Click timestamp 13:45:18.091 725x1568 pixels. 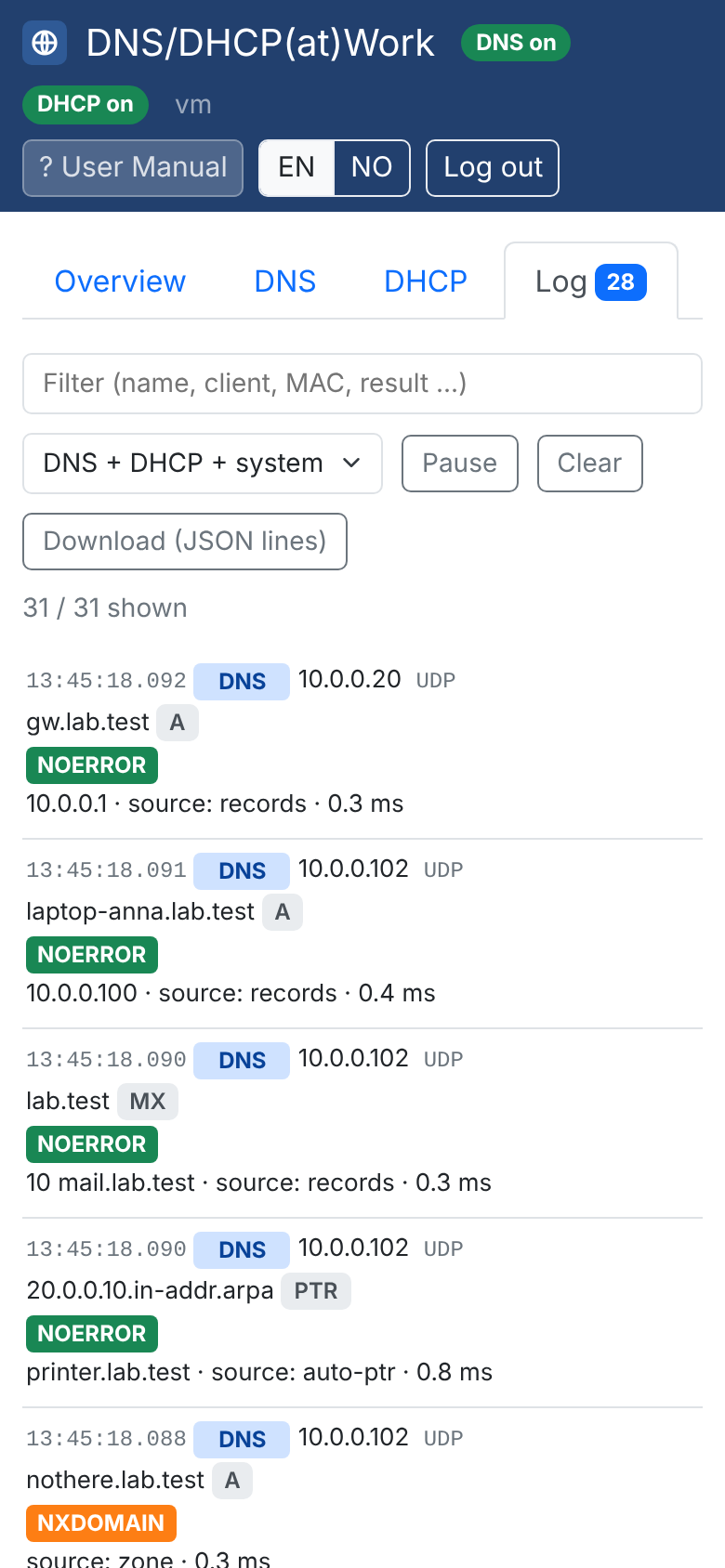pyautogui.click(x=106, y=870)
